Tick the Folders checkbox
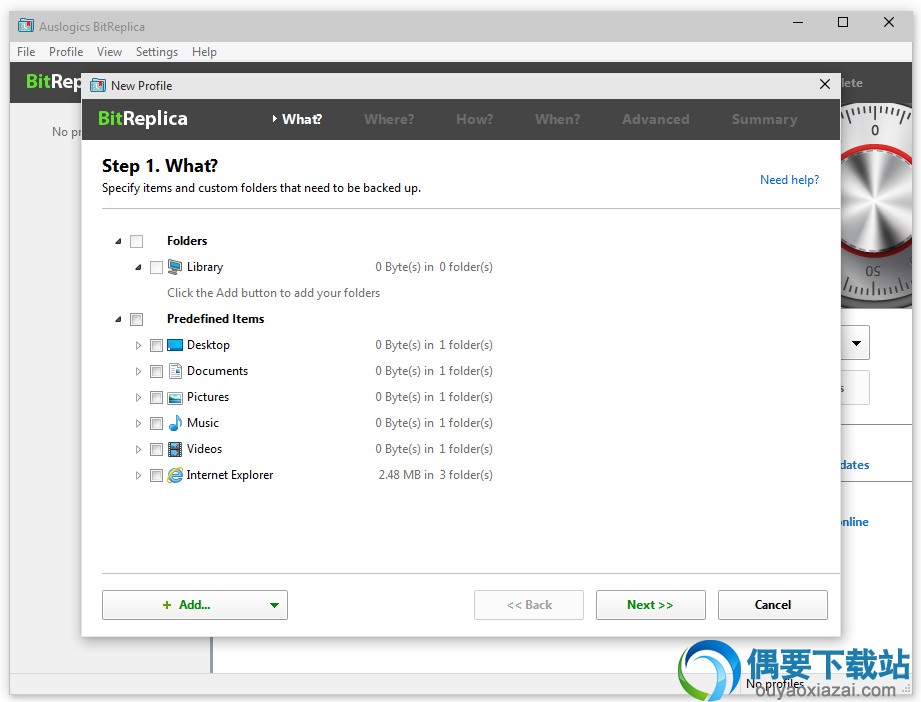Viewport: 921px width, 702px height. 136,241
